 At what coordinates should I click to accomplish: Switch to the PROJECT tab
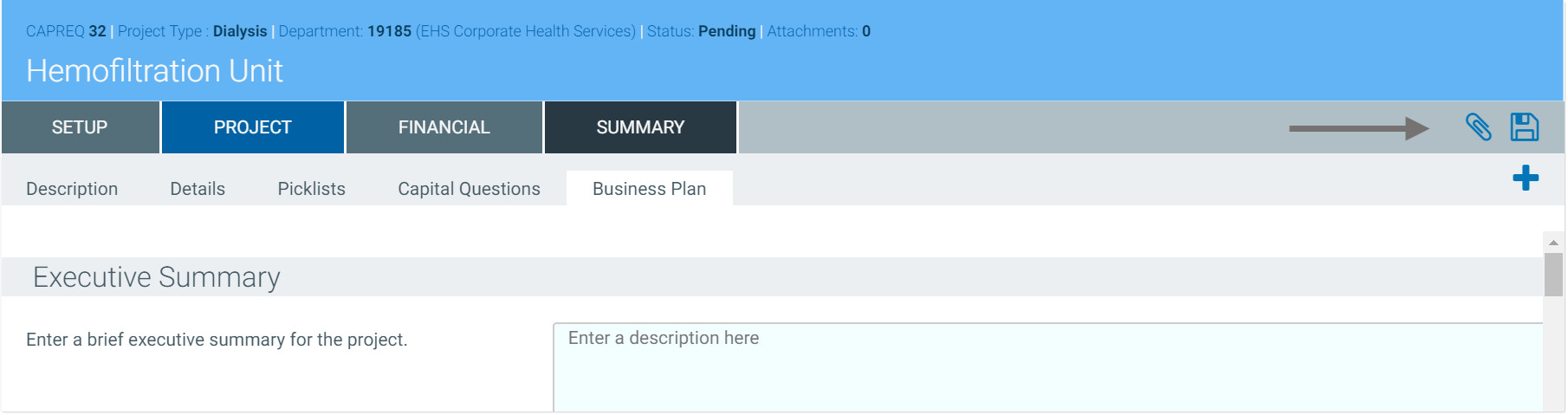click(253, 127)
